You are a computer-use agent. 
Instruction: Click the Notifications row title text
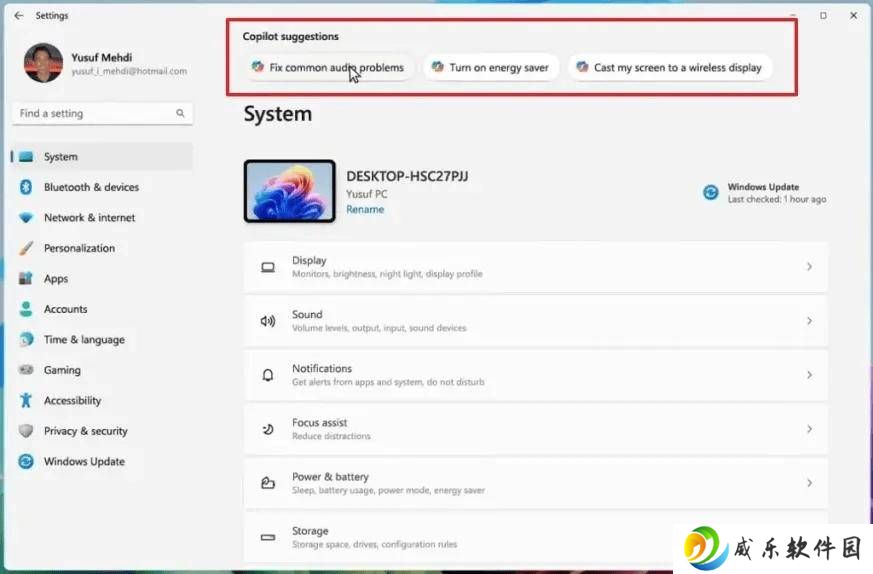coord(322,369)
